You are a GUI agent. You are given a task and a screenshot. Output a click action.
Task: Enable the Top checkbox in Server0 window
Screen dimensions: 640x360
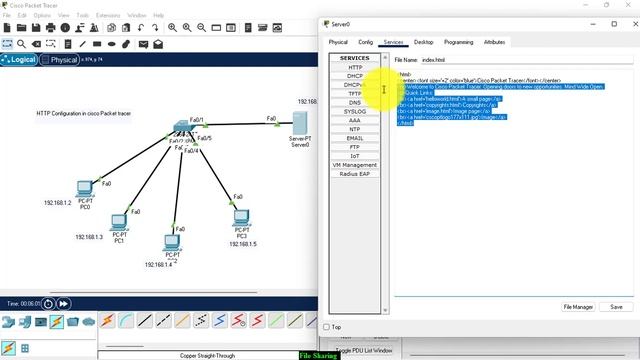point(326,327)
